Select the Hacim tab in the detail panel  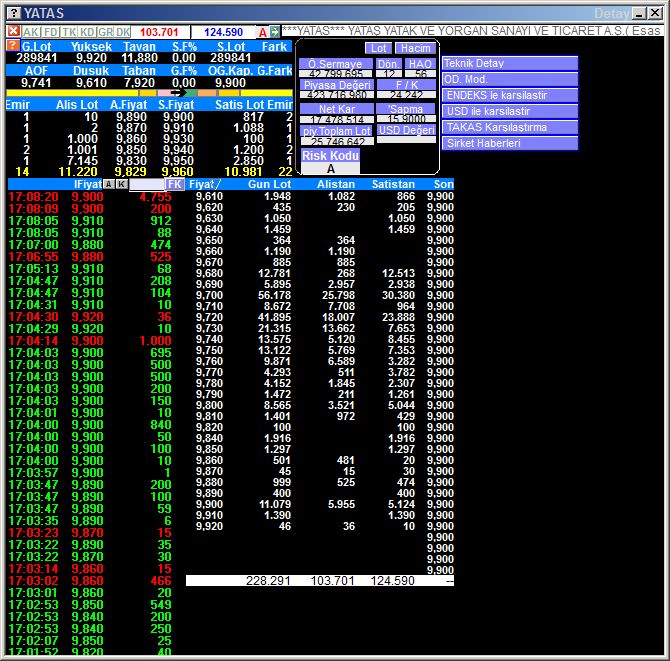pyautogui.click(x=415, y=48)
